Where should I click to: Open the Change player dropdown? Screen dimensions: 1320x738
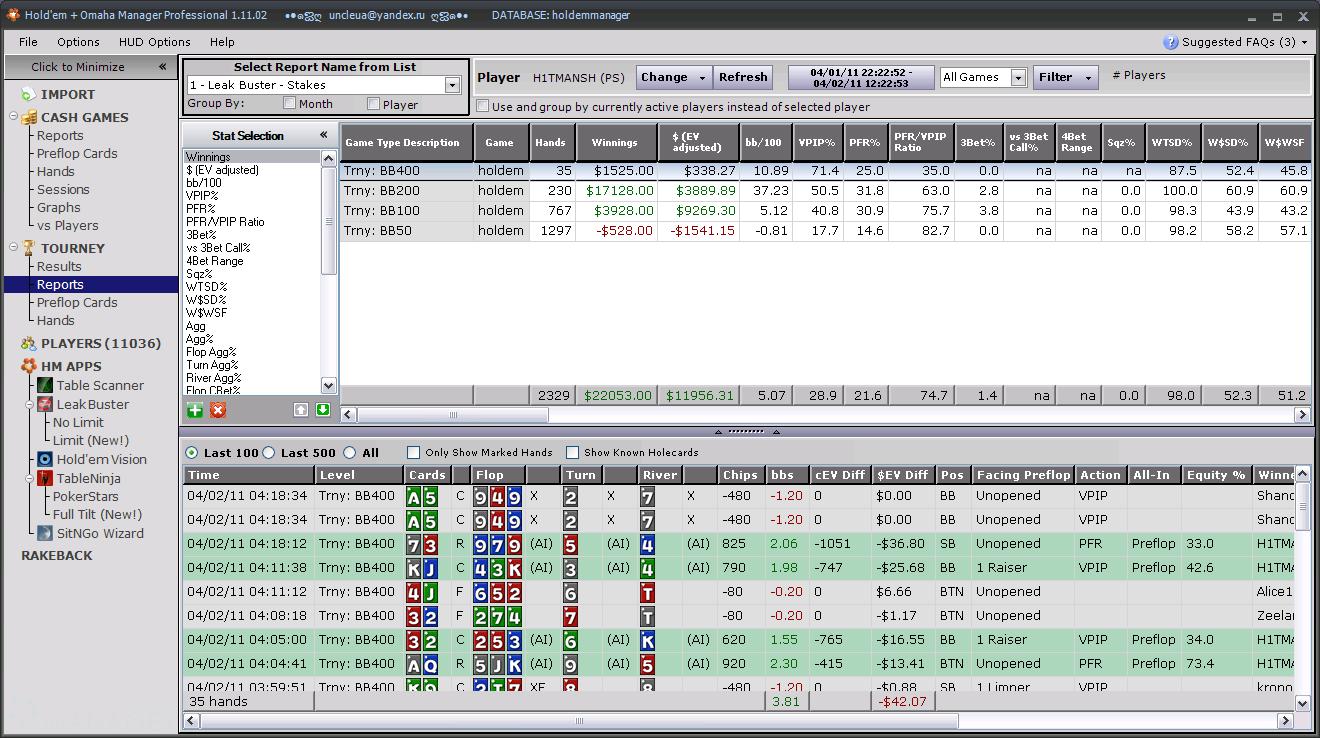pos(702,77)
